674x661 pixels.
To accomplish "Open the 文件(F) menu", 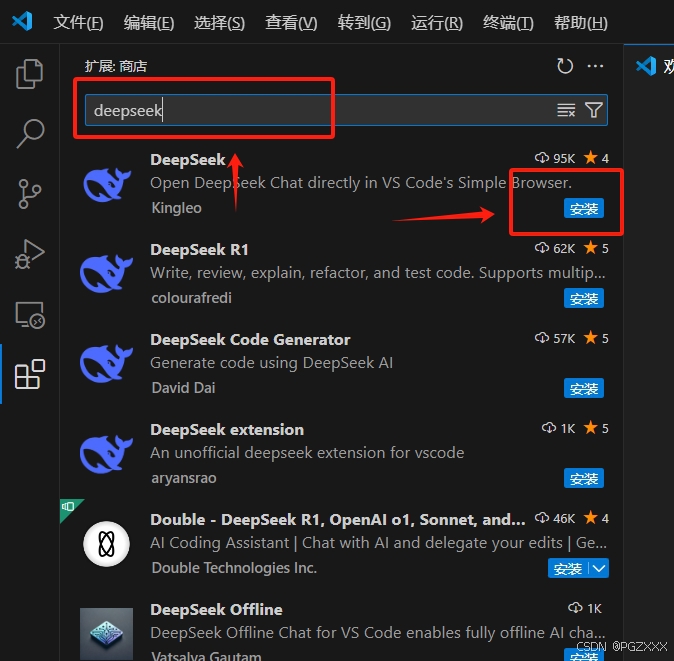I will point(78,22).
